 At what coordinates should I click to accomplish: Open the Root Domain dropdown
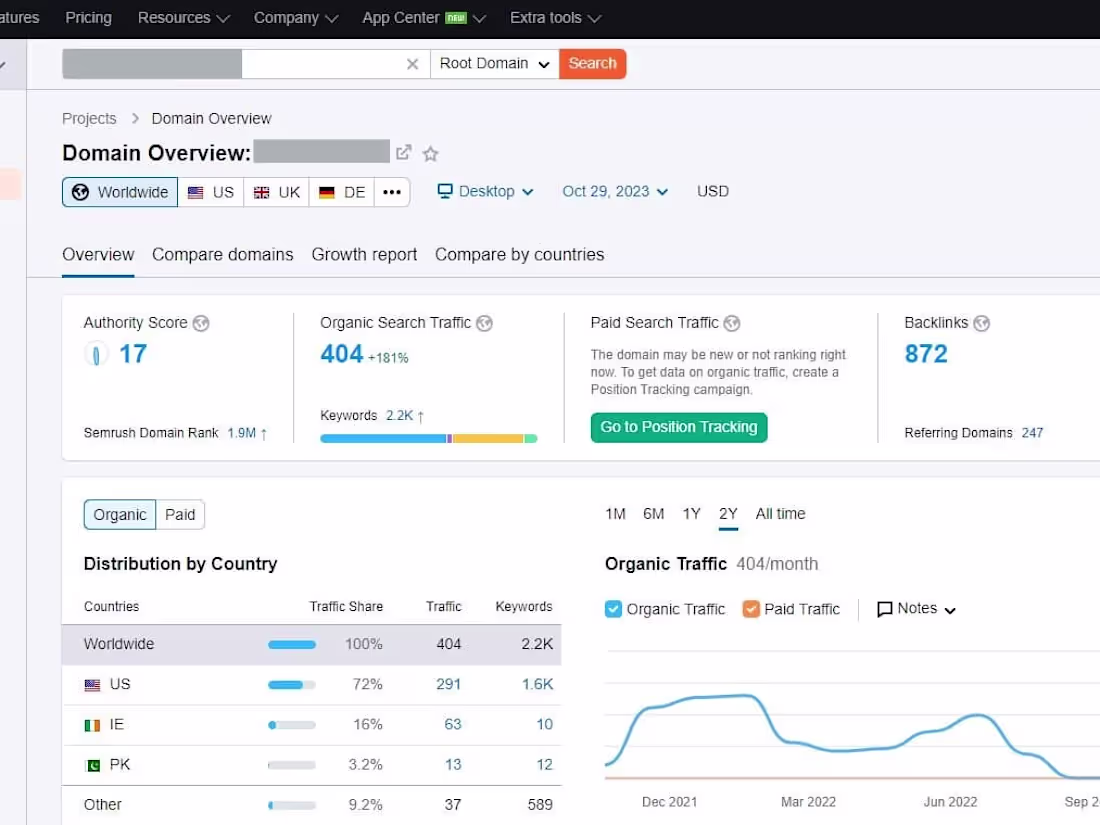coord(494,64)
